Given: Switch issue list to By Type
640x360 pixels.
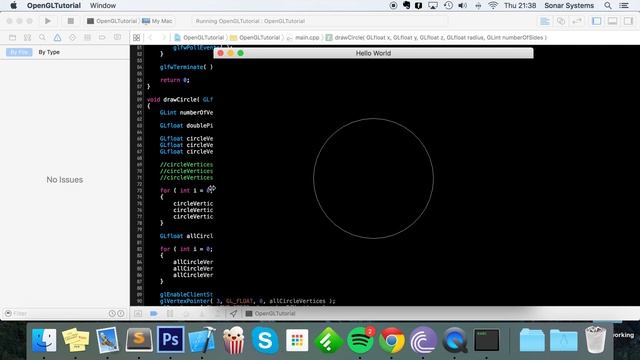Looking at the screenshot, I should coord(49,52).
